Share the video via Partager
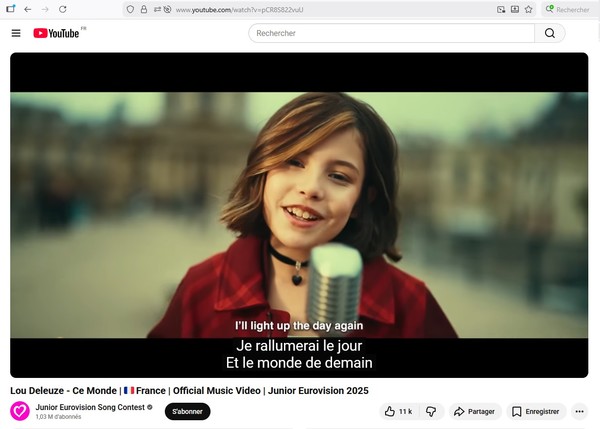This screenshot has width=600, height=429. point(473,411)
